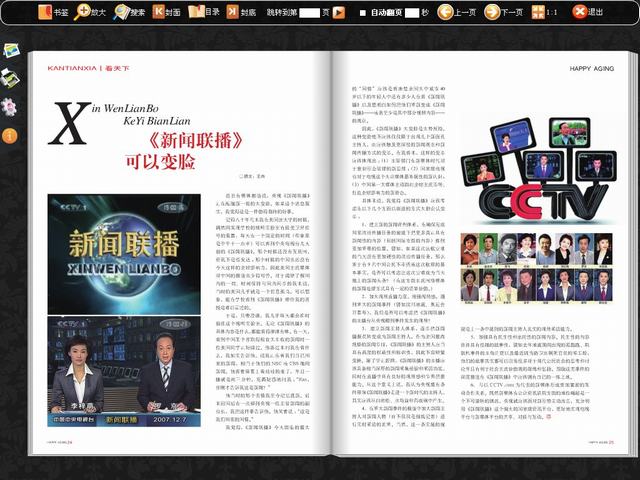640x480 pixels.
Task: Click the 新闻联播 globe title image
Action: (x=124, y=254)
